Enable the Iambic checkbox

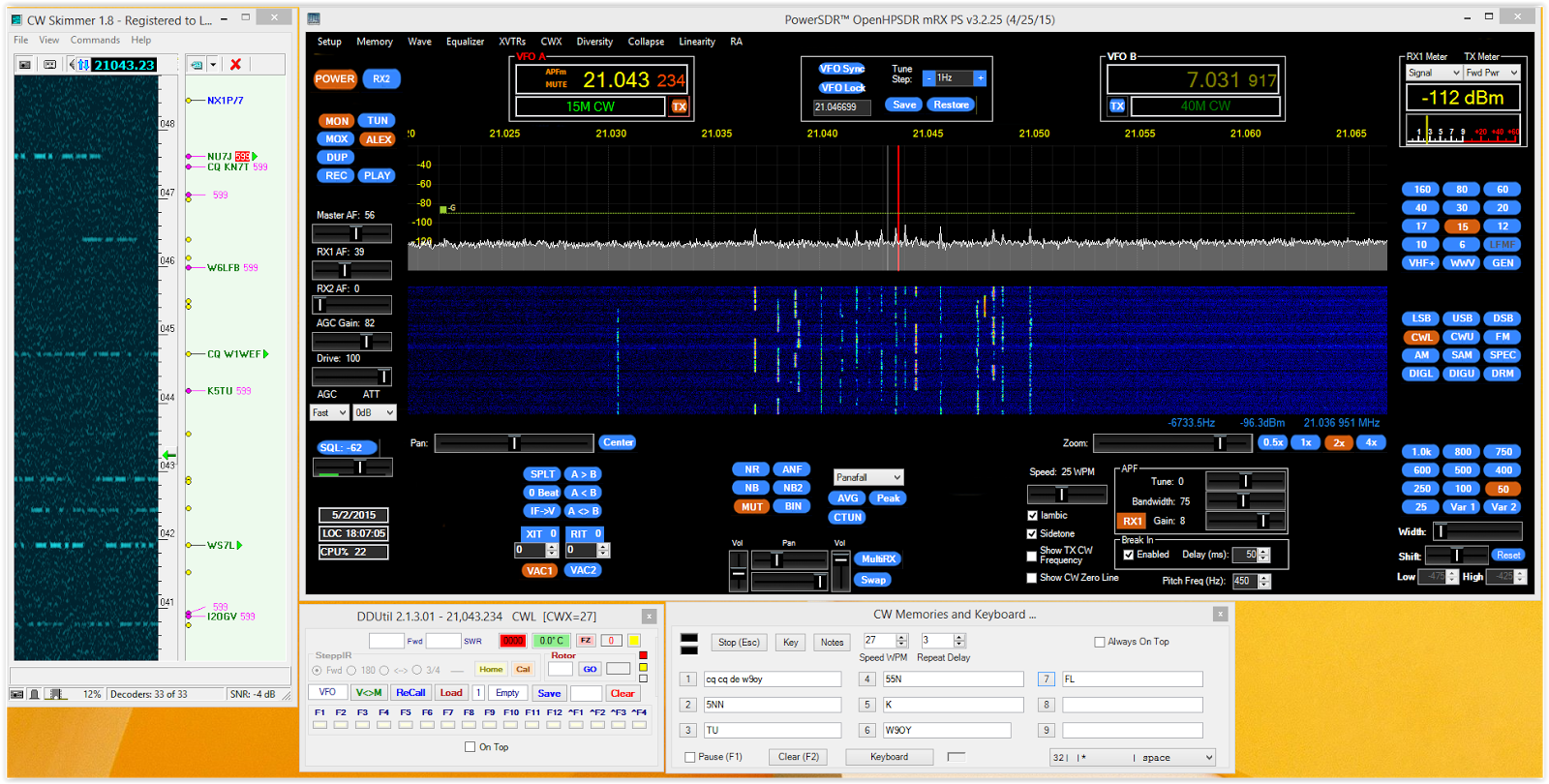(1032, 516)
